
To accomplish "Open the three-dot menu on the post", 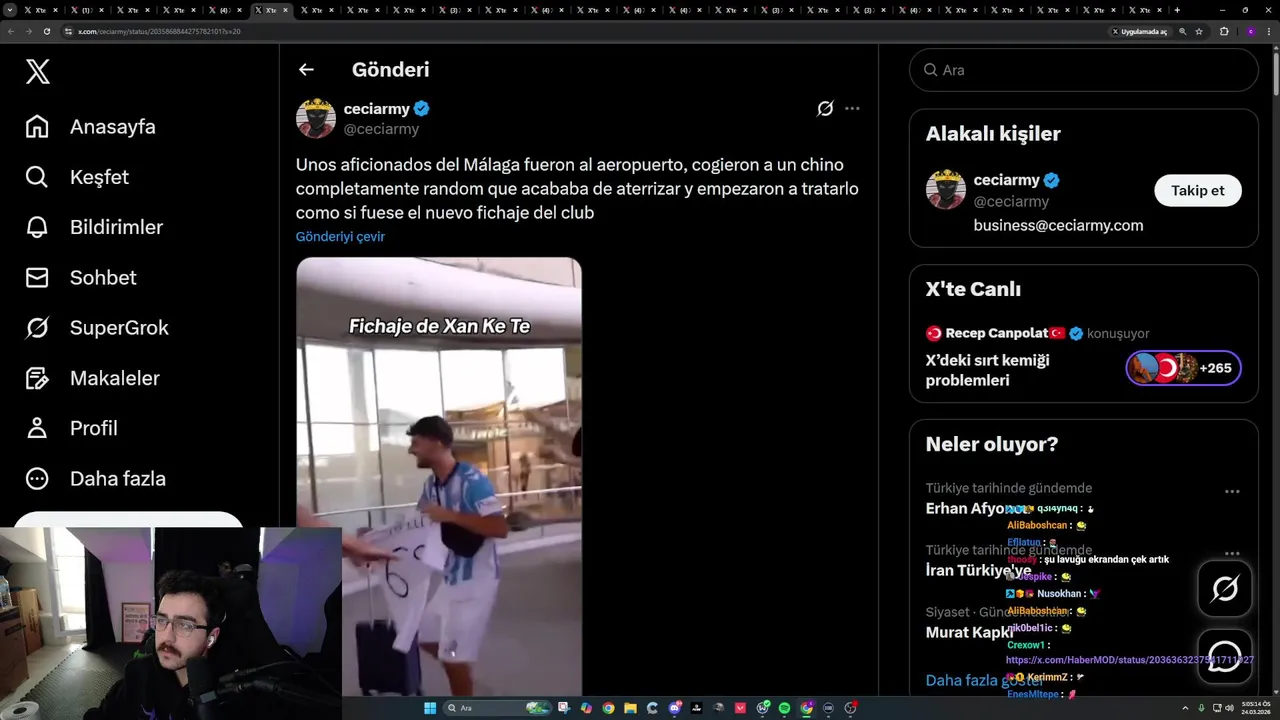I will (852, 108).
